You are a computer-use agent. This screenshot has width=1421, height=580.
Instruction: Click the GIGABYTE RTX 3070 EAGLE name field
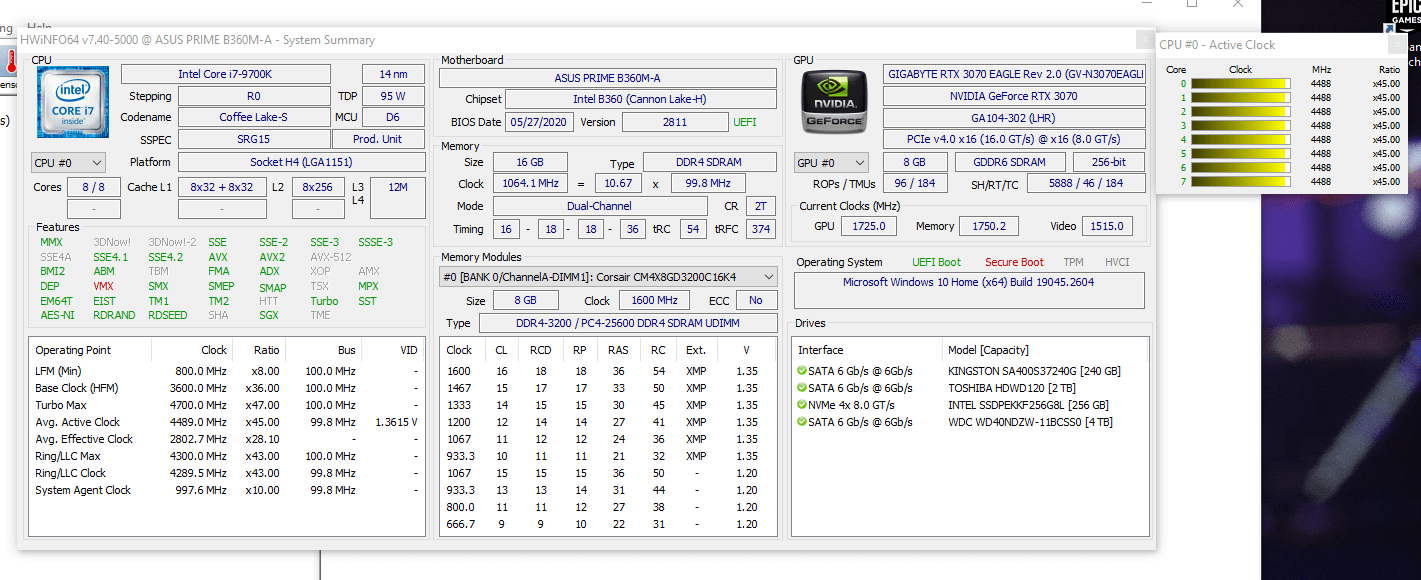coord(1014,74)
